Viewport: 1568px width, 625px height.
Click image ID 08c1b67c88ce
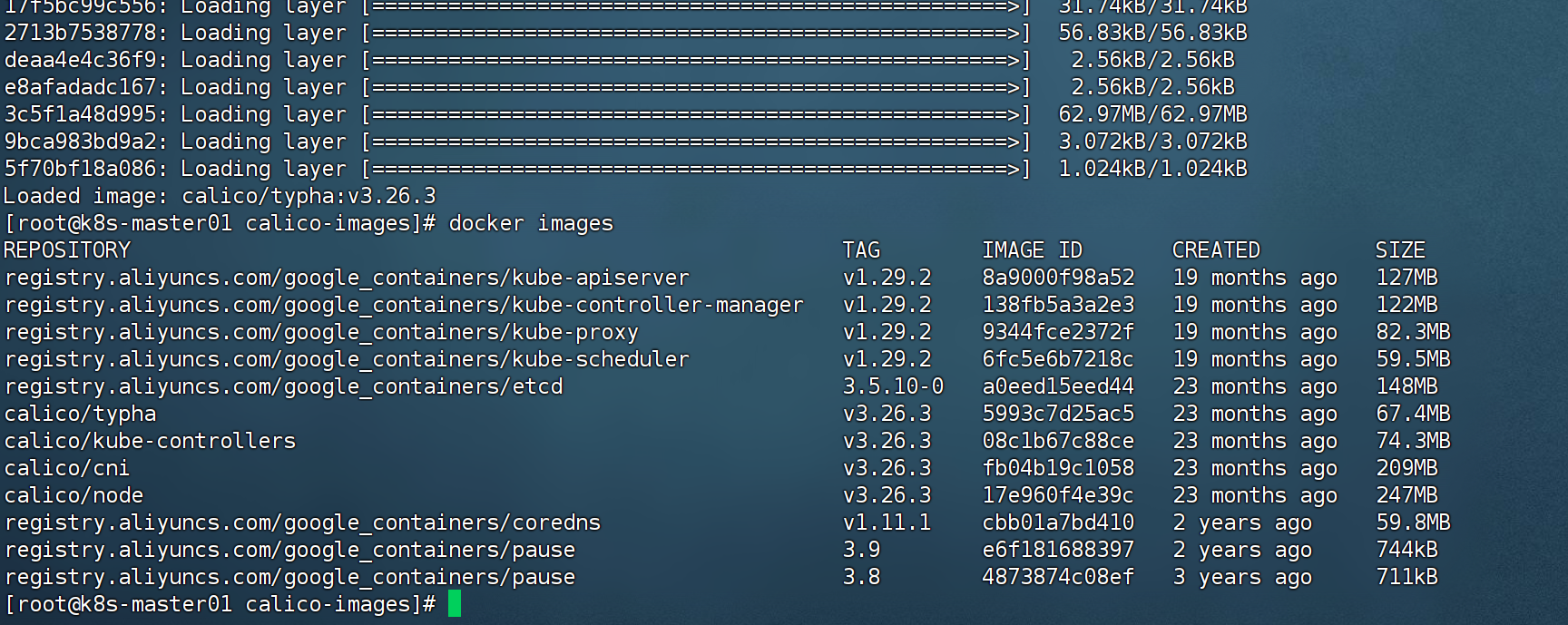(x=1058, y=441)
